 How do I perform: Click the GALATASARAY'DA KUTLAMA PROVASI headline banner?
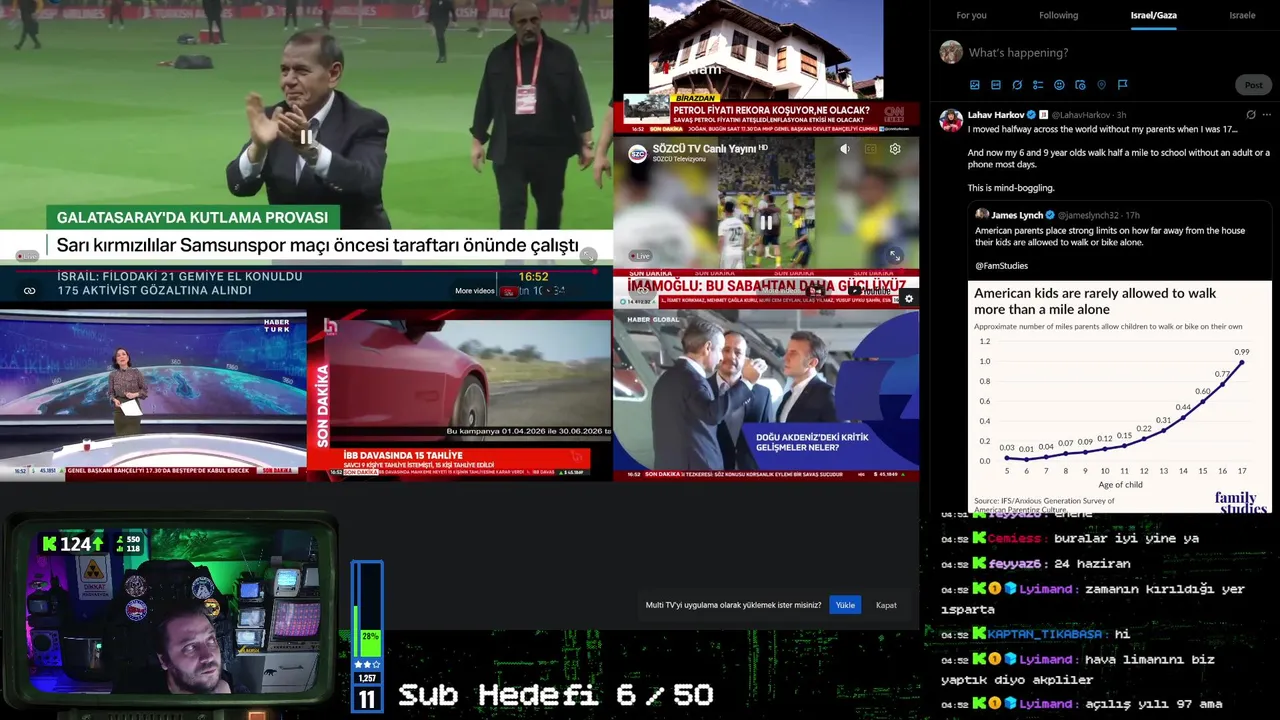[192, 217]
